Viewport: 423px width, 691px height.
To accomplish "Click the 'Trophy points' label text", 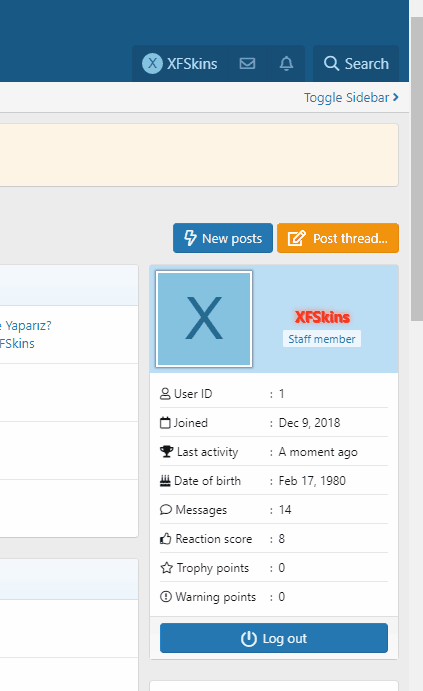I will [x=213, y=568].
